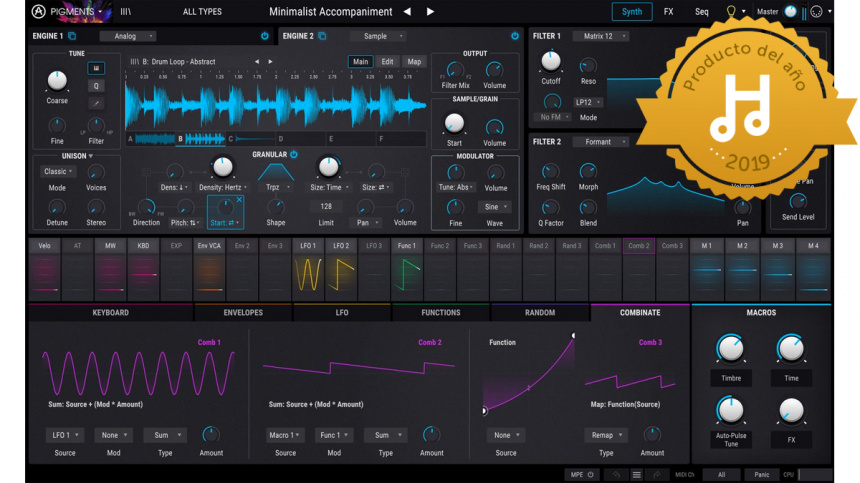Open the preset browser bars icon
This screenshot has width=860, height=483.
(126, 12)
